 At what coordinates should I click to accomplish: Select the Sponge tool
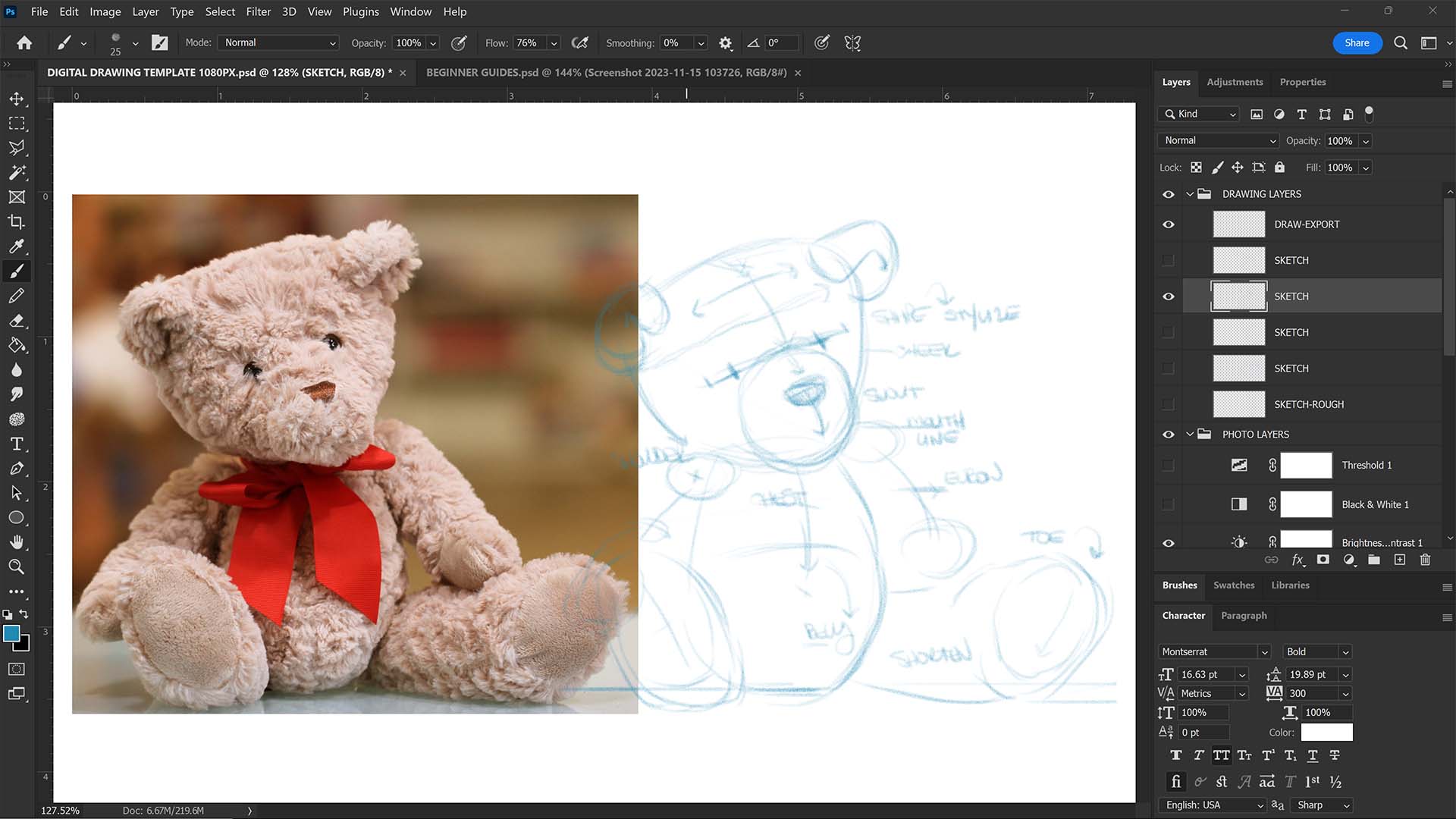[x=17, y=419]
